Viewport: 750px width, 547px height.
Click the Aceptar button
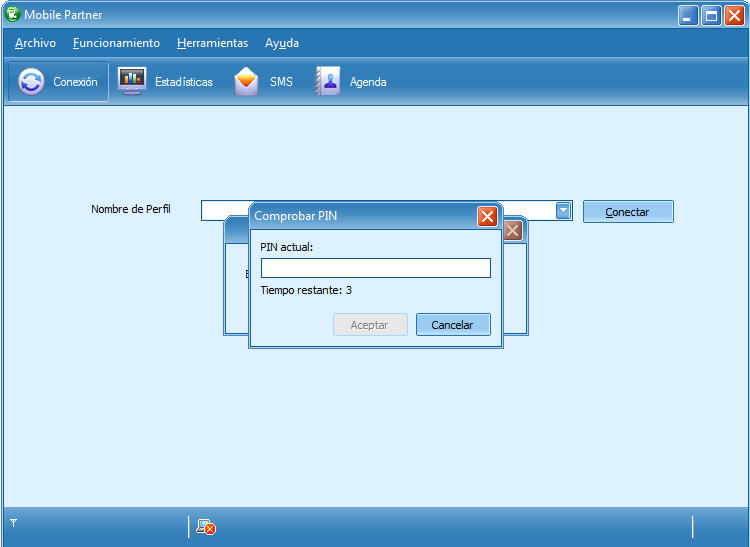tap(369, 325)
